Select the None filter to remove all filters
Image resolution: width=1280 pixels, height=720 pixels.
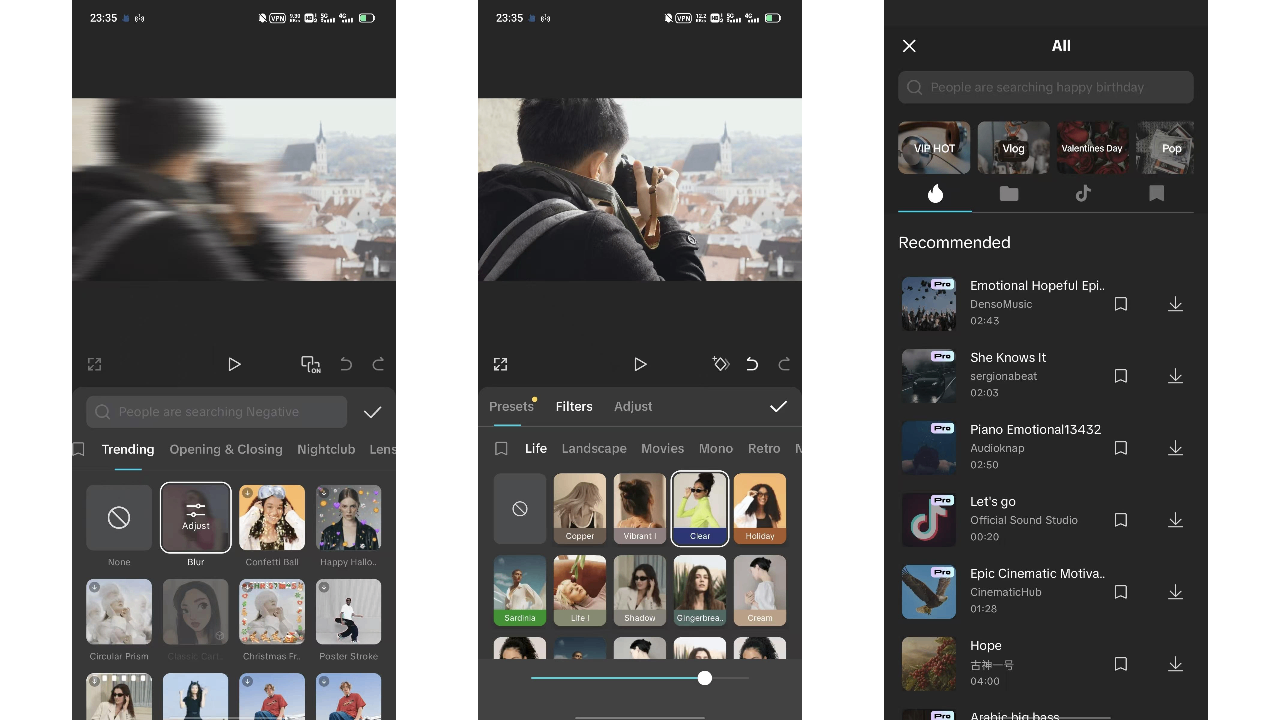coord(519,508)
